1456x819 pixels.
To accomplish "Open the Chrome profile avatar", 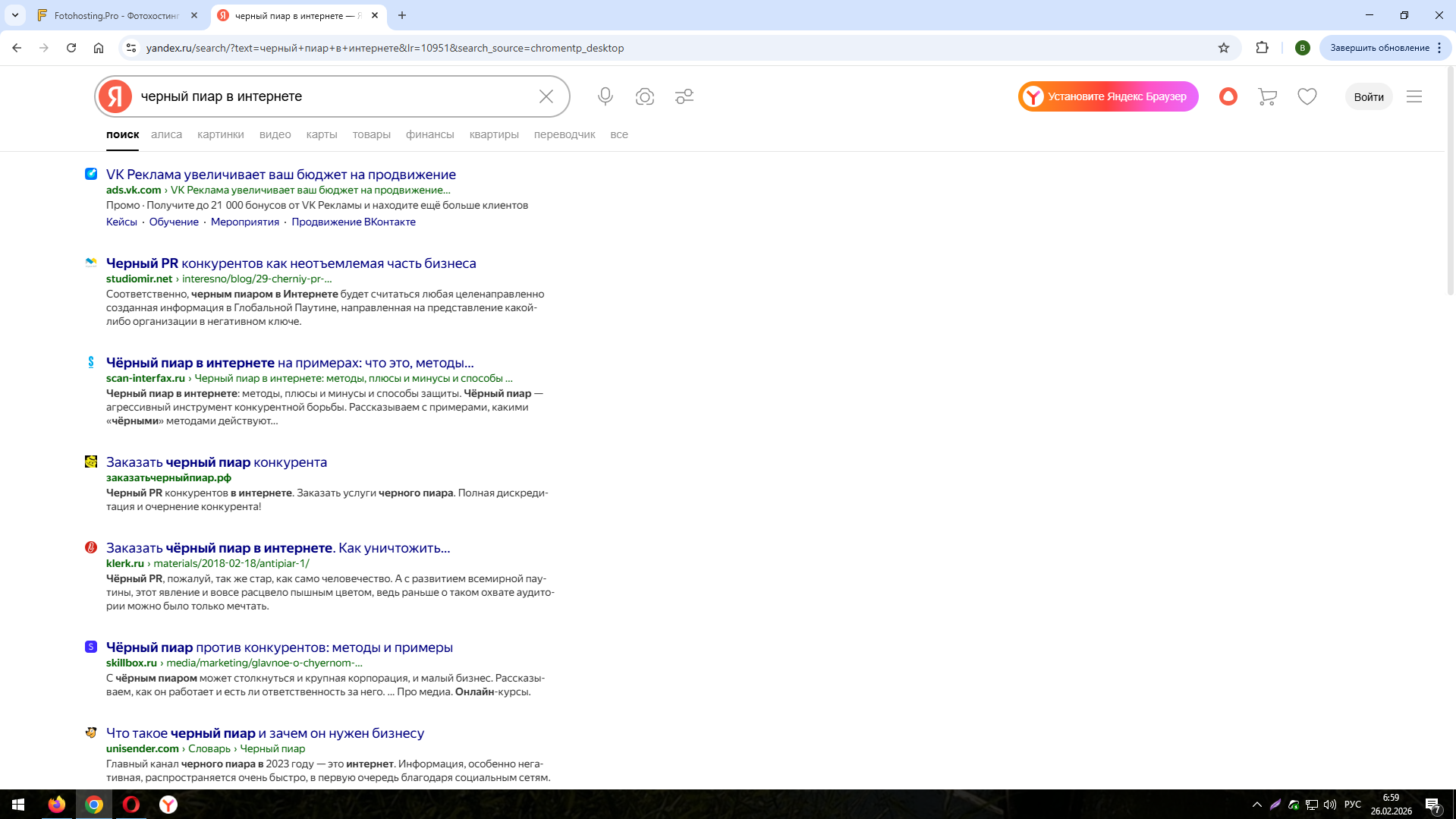I will tap(1303, 48).
